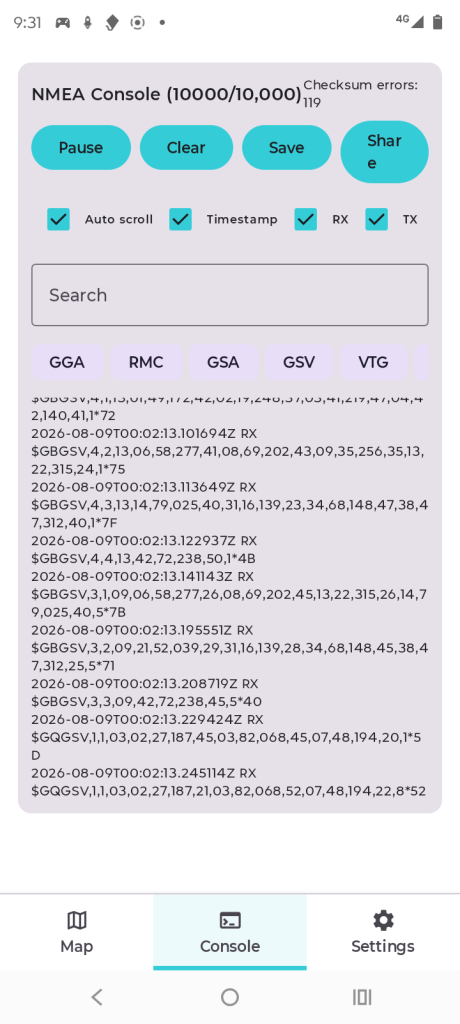Focus the Search input field
Image resolution: width=460 pixels, height=1024 pixels.
click(x=230, y=295)
